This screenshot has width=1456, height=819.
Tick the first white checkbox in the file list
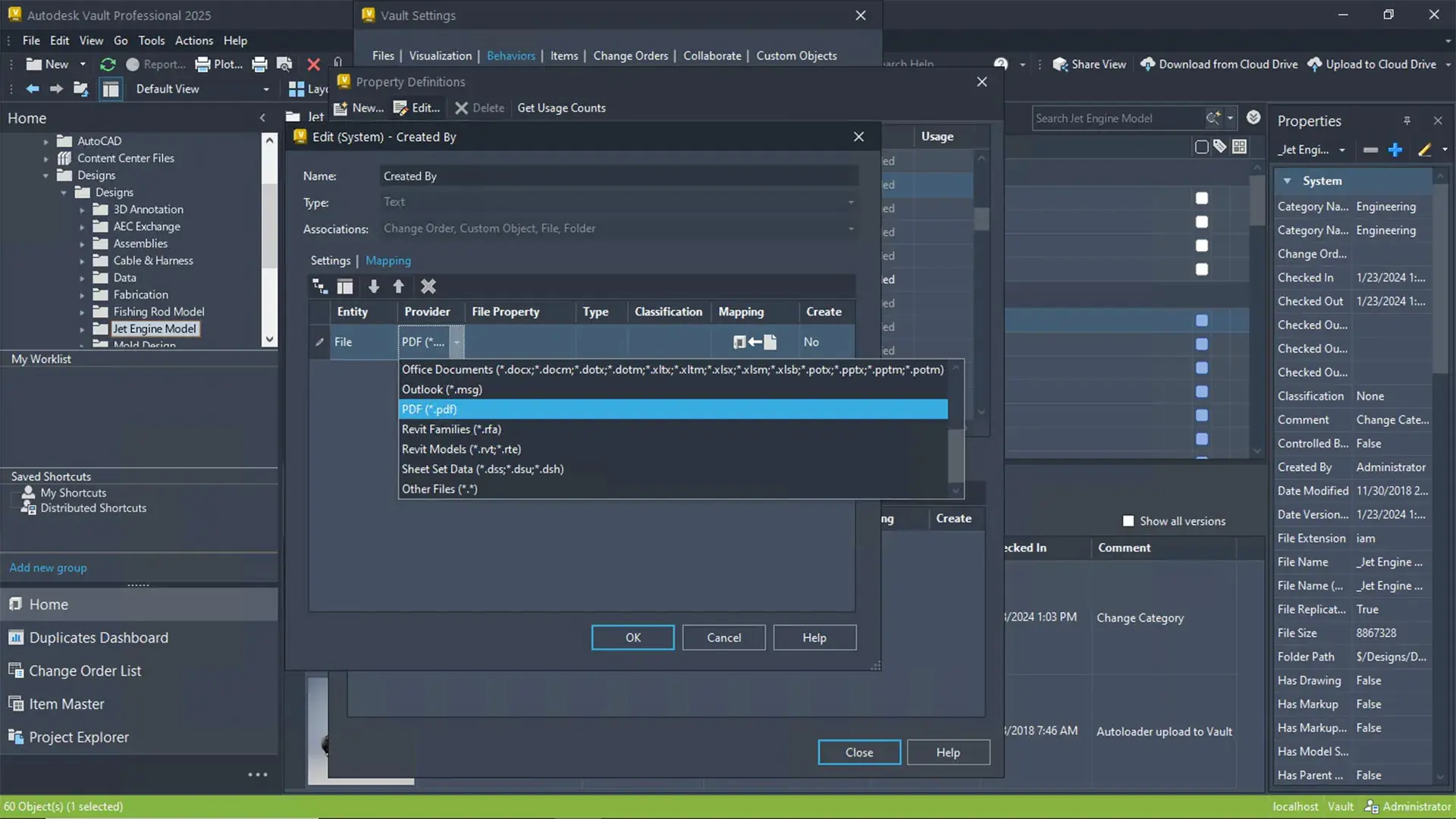[x=1202, y=198]
